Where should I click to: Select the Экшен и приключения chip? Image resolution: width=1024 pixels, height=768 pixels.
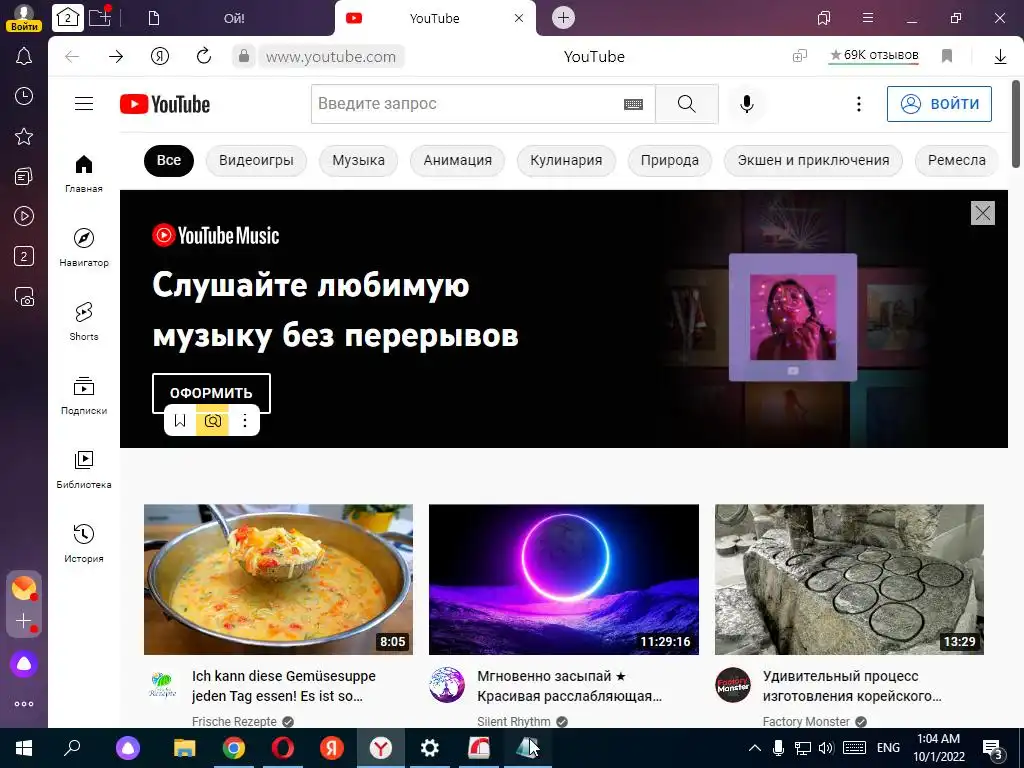pos(813,161)
